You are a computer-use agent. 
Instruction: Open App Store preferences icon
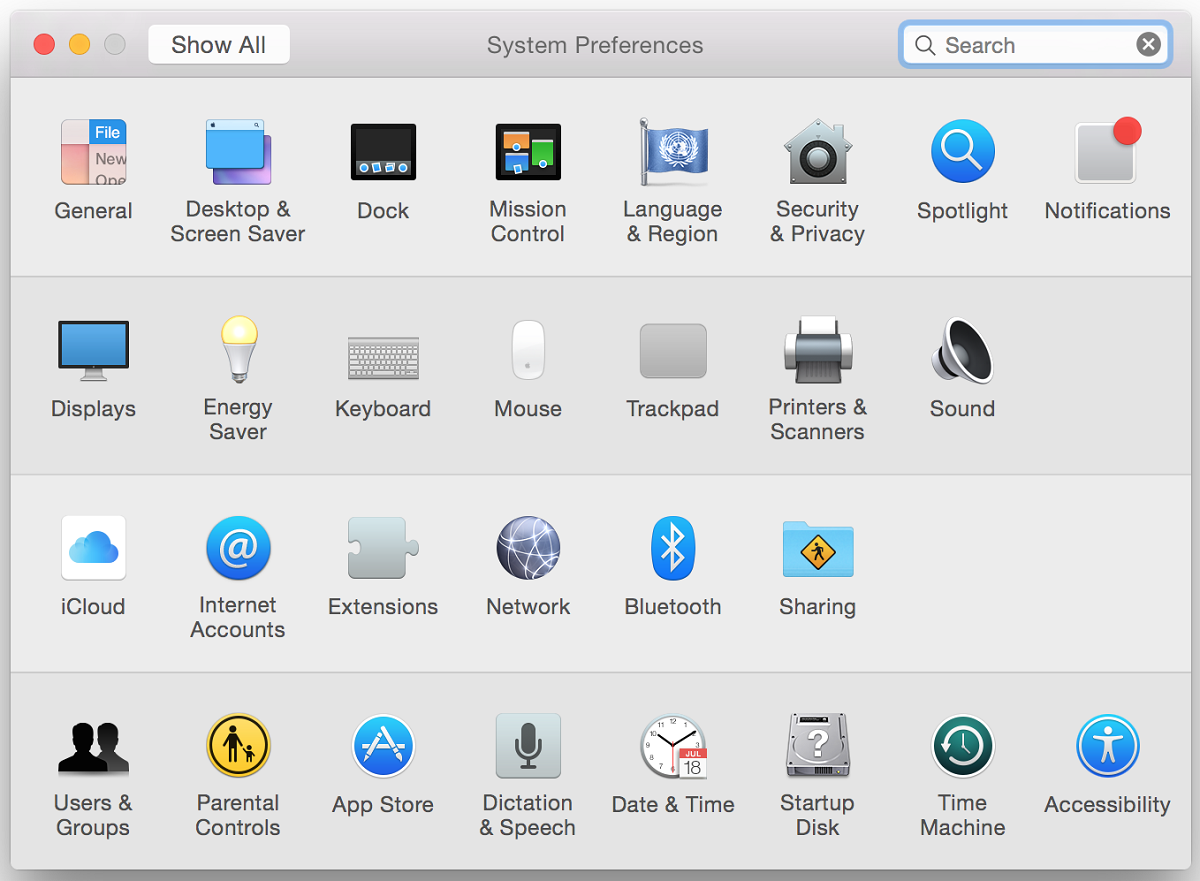click(383, 746)
